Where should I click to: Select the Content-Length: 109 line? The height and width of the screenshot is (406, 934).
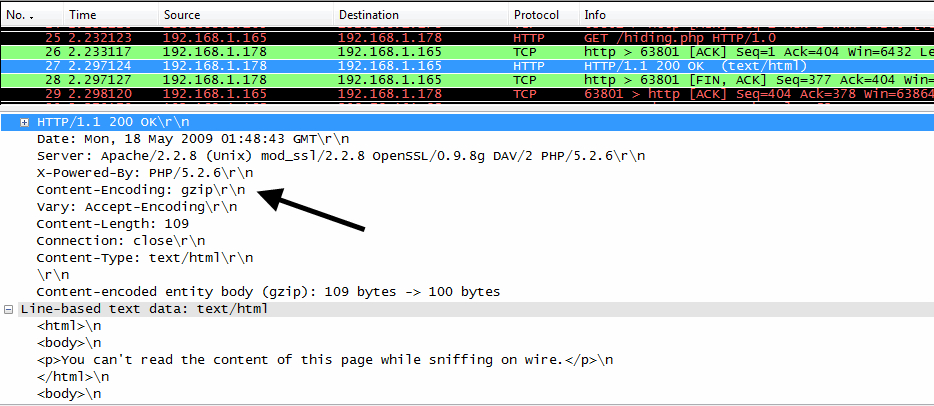coord(113,224)
